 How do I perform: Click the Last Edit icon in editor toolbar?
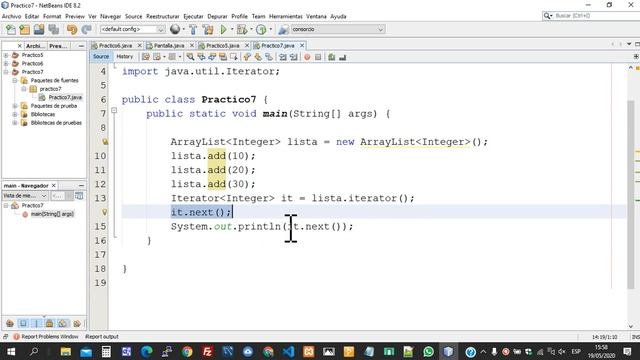(x=146, y=57)
